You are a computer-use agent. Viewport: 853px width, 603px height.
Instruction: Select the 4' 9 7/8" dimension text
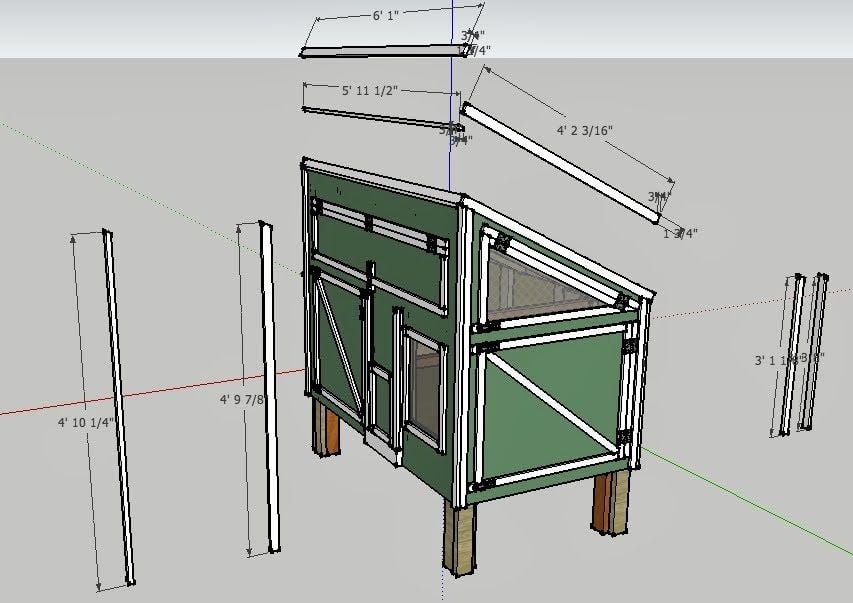point(243,400)
